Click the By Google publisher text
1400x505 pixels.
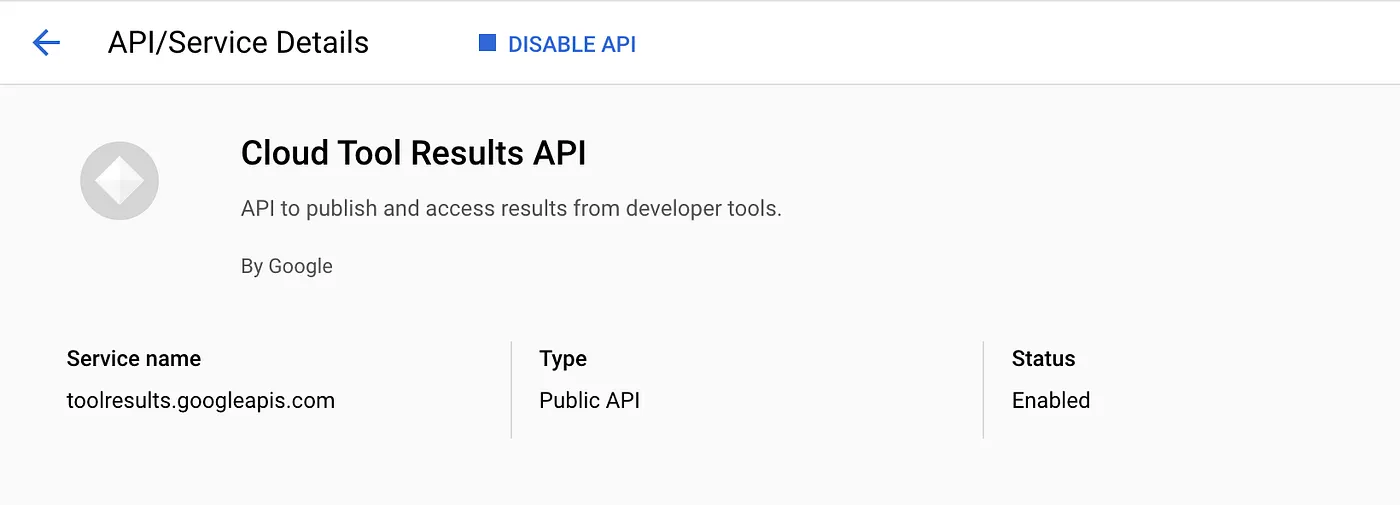coord(287,266)
